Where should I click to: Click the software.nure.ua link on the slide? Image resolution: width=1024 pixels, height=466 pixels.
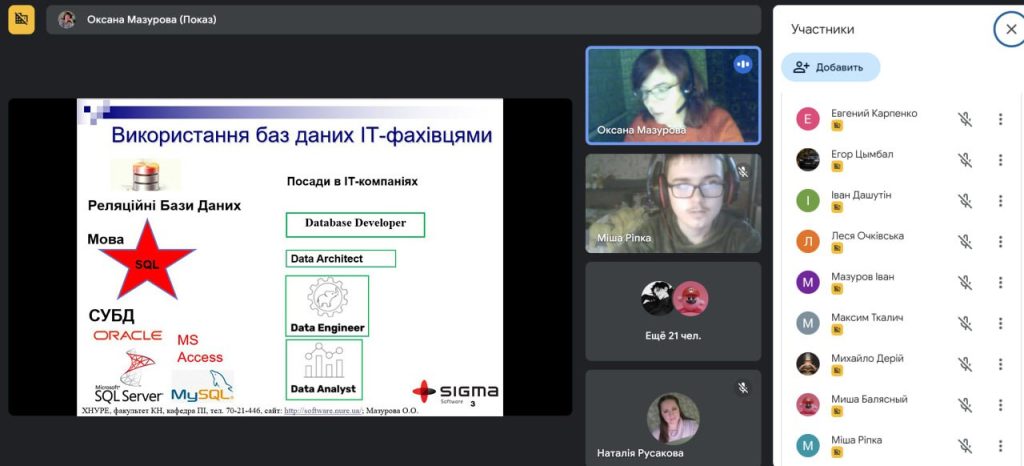coord(322,410)
